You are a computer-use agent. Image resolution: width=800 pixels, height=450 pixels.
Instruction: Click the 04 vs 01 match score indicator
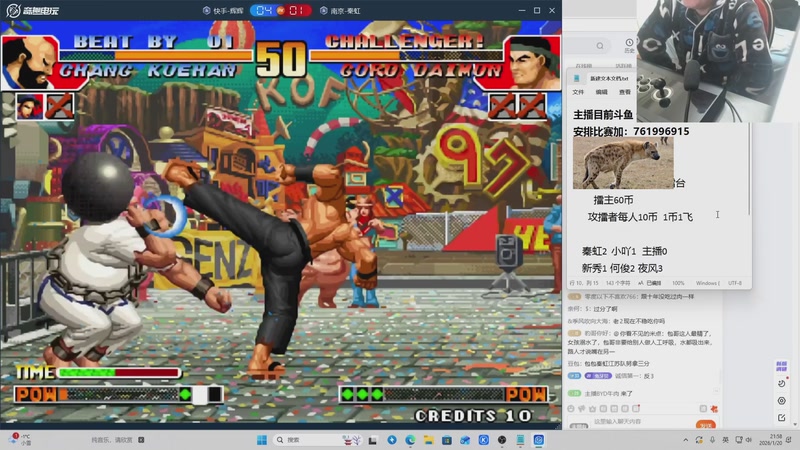coord(281,10)
